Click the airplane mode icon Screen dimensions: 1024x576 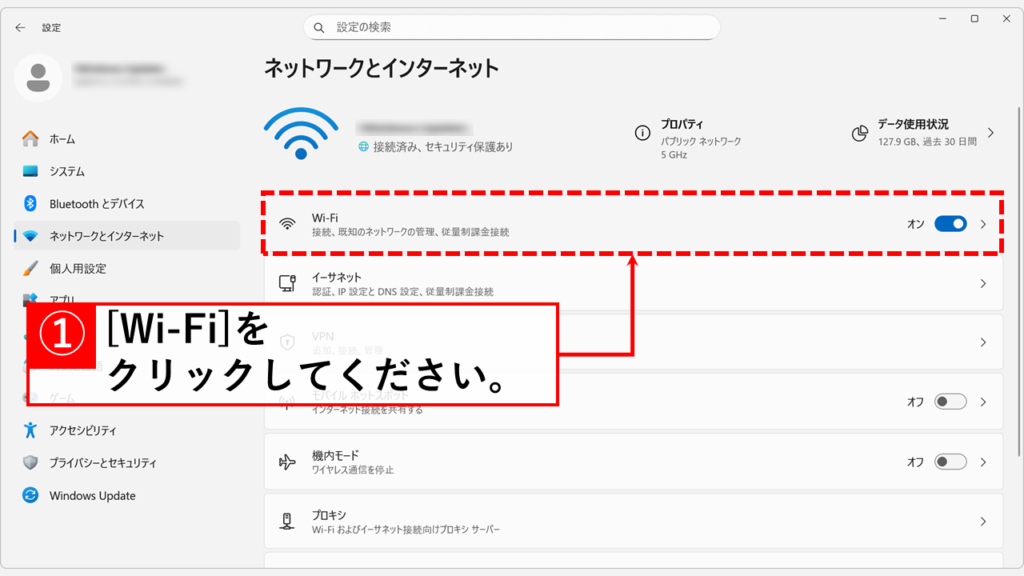coord(287,462)
